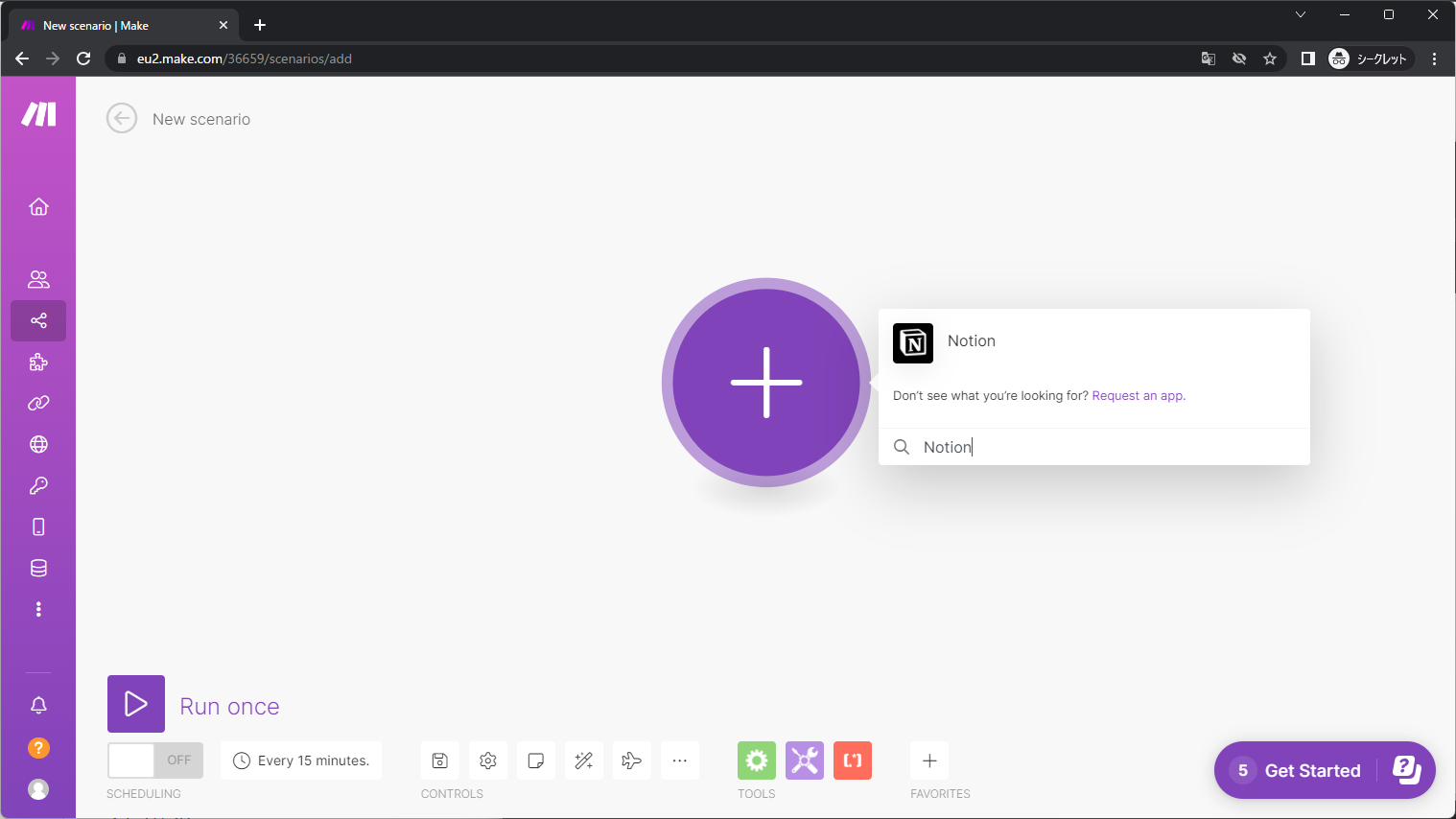Open the Data stores database icon
The image size is (1456, 819).
[38, 568]
